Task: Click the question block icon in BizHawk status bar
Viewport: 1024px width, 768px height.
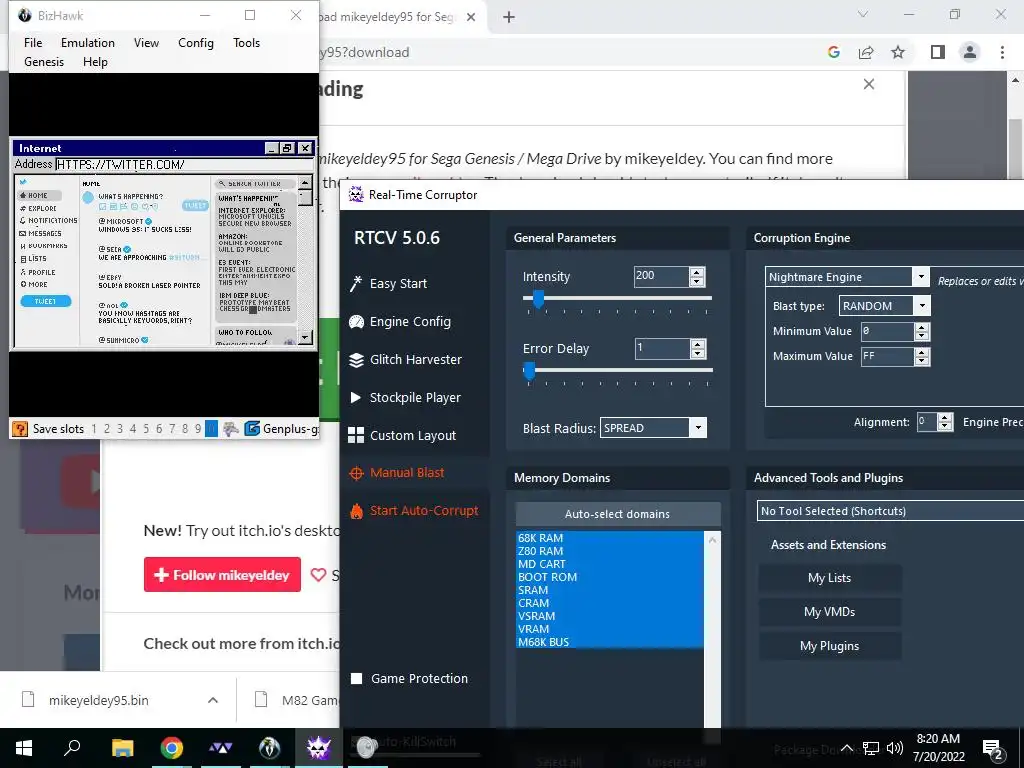Action: pyautogui.click(x=20, y=428)
